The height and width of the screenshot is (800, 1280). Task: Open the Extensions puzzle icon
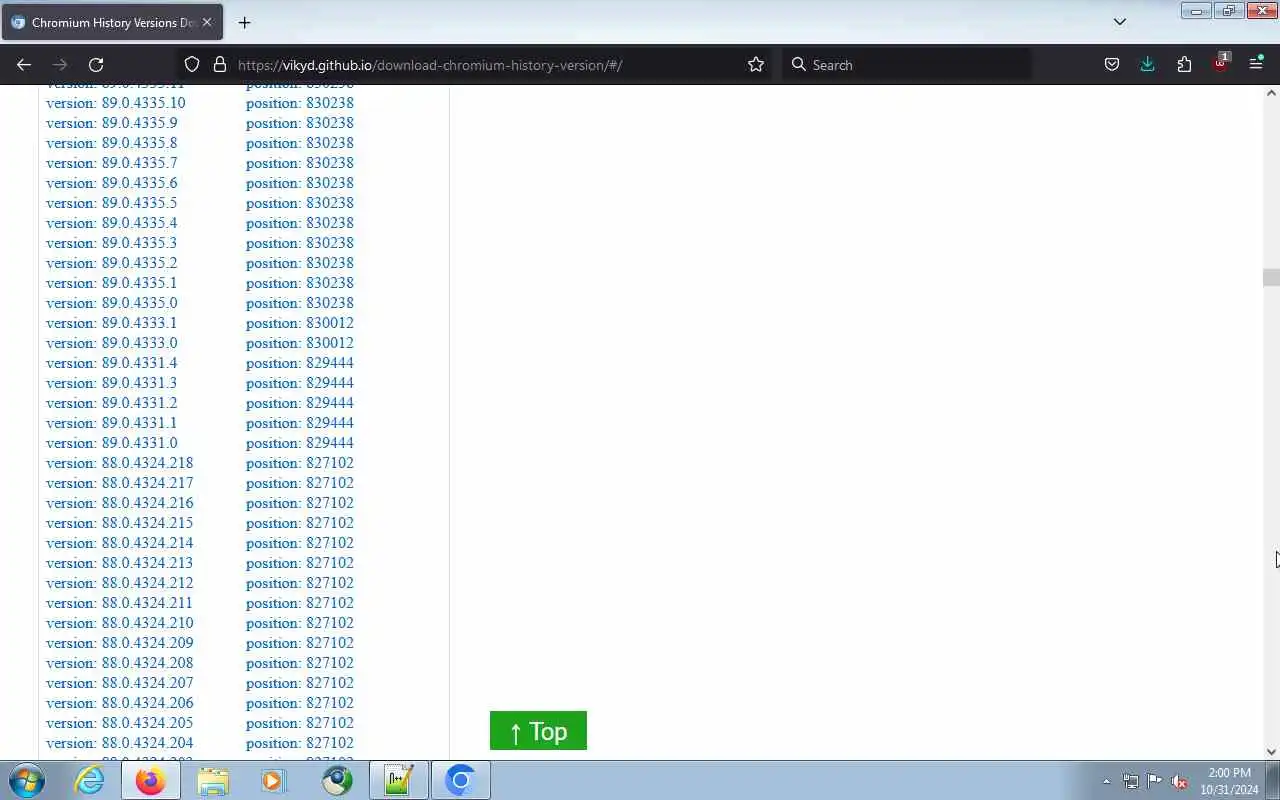[1184, 64]
